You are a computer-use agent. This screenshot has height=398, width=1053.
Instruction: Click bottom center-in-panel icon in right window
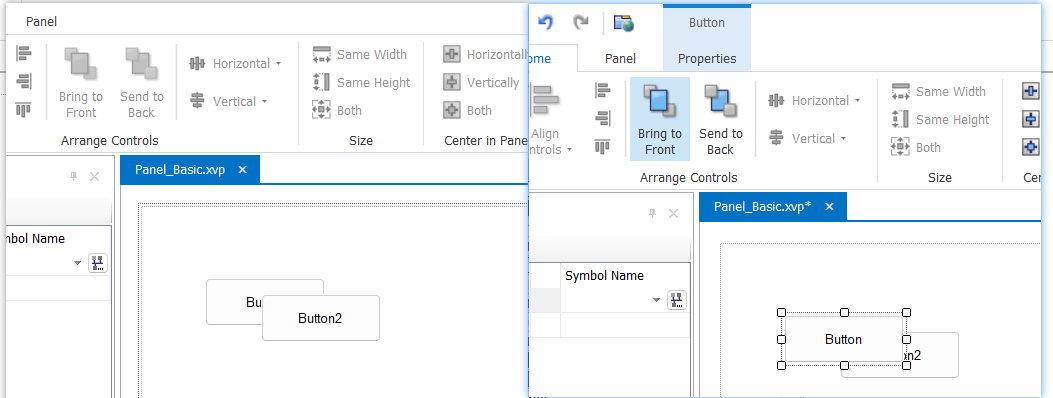coord(1031,147)
